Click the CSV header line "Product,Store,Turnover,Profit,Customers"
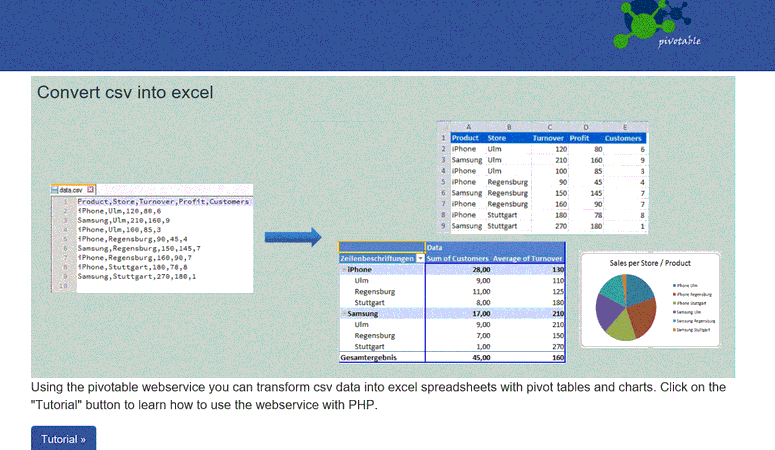 163,202
